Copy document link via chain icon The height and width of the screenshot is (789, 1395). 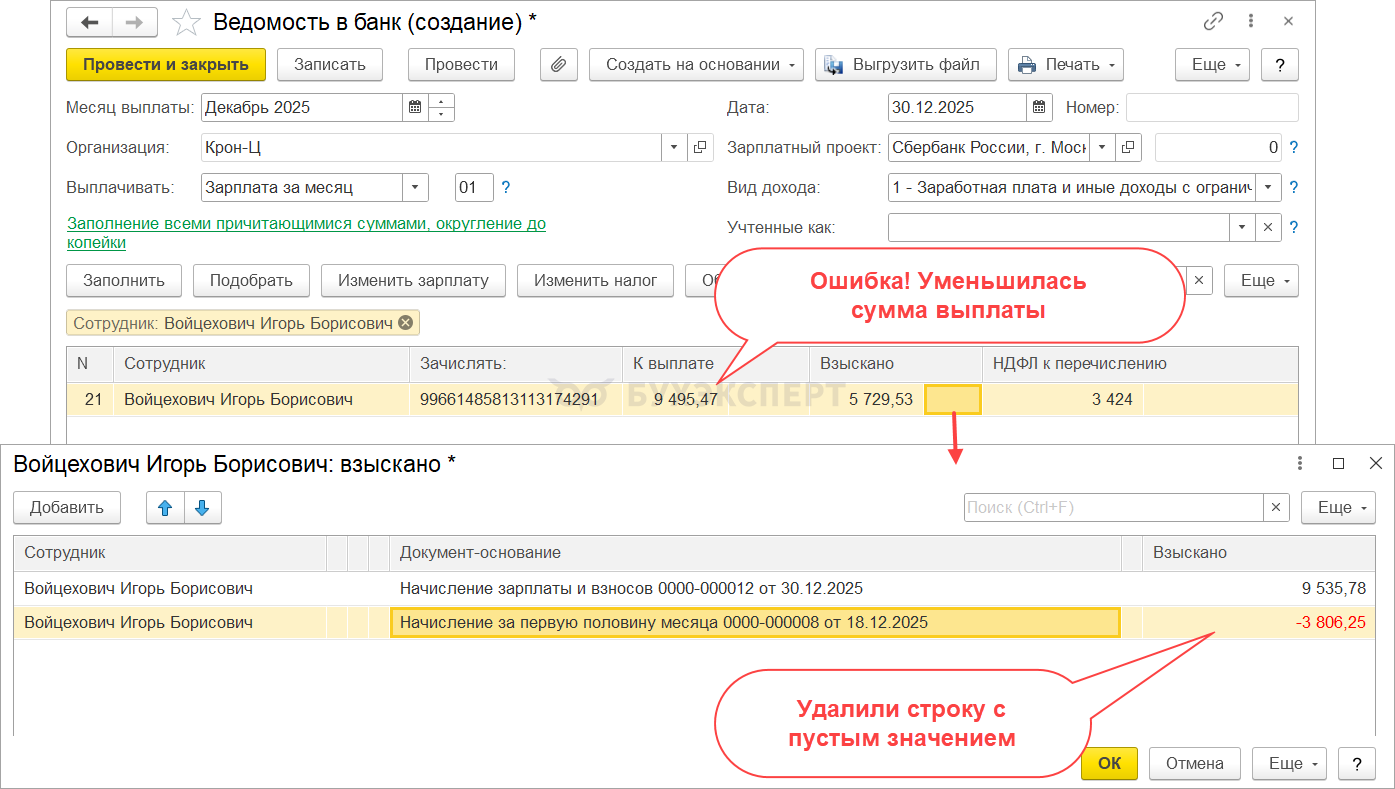pyautogui.click(x=1214, y=21)
